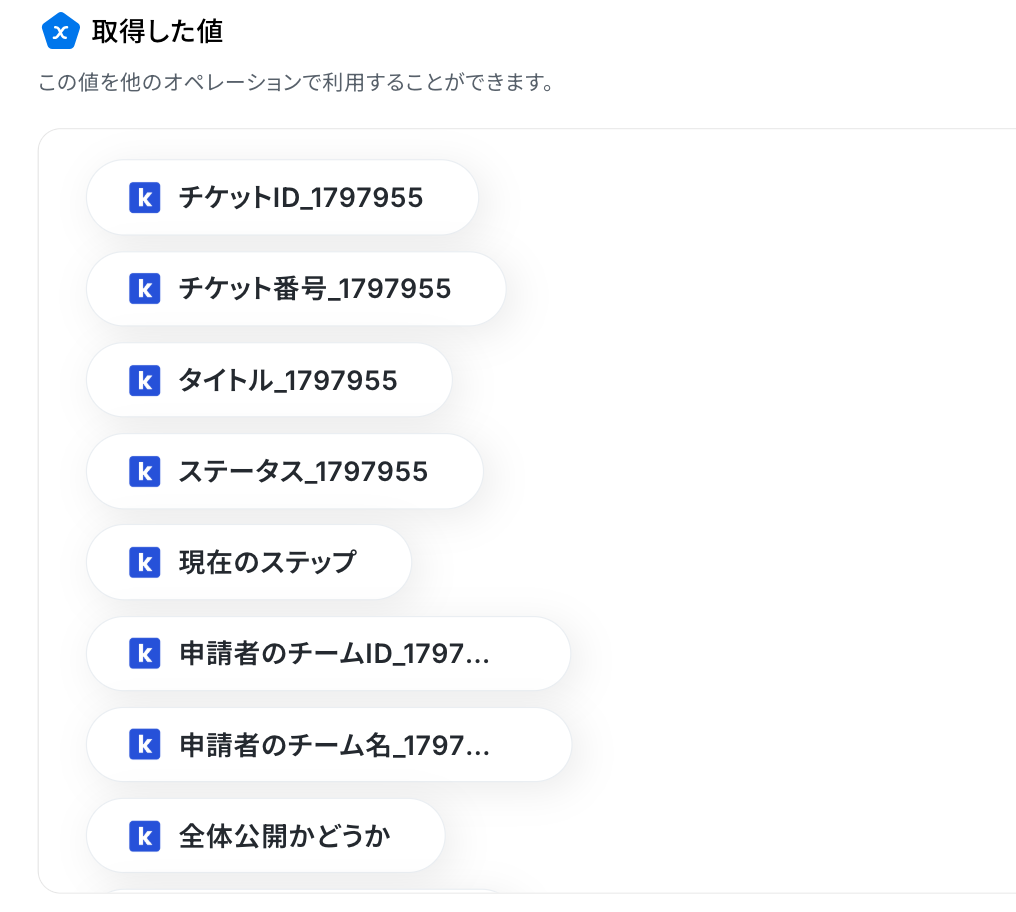Select the チケット番号_1797955 value chip
1016x912 pixels.
point(296,288)
